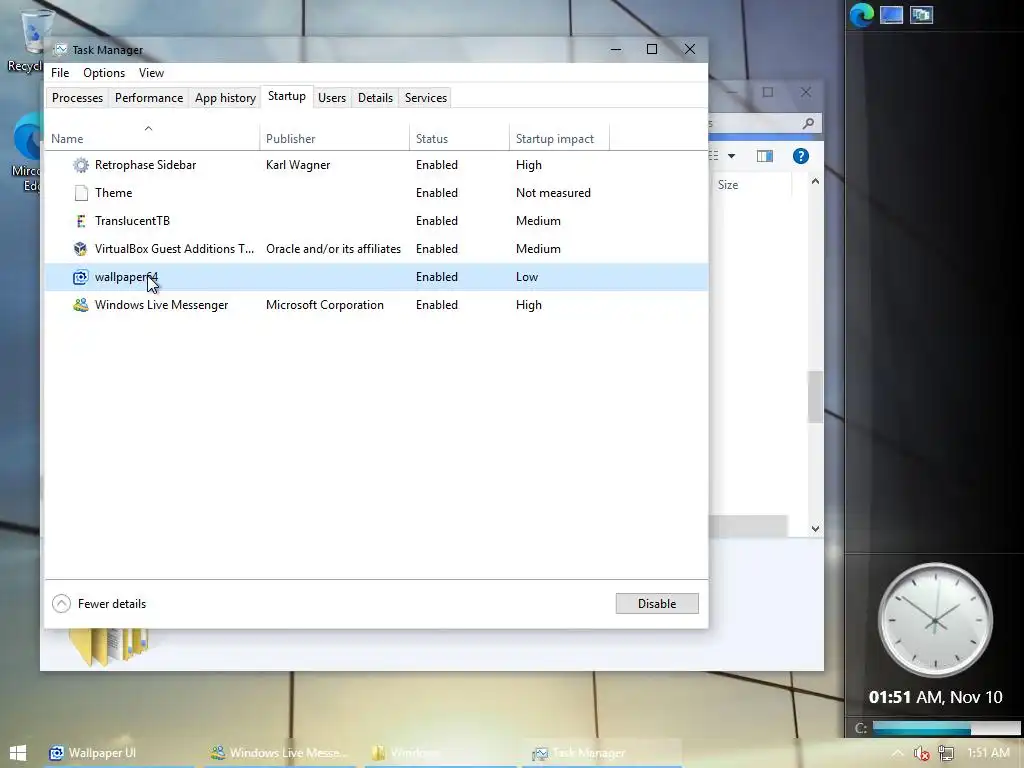Select the Not measured impact cell
The height and width of the screenshot is (768, 1024).
pos(553,193)
